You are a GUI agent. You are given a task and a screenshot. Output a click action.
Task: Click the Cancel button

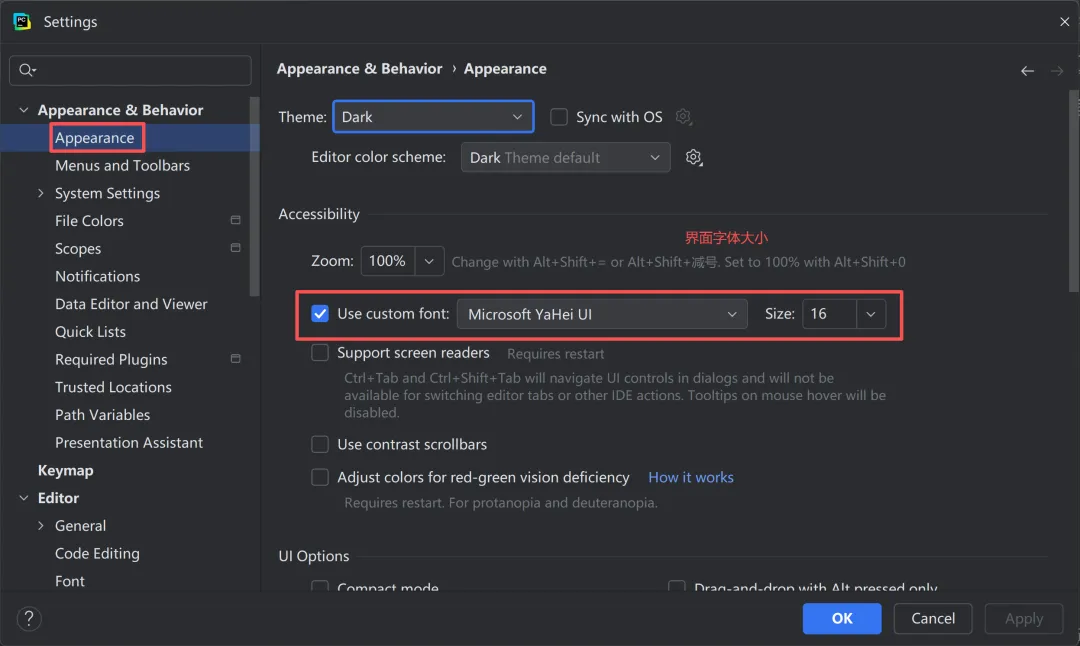point(933,618)
